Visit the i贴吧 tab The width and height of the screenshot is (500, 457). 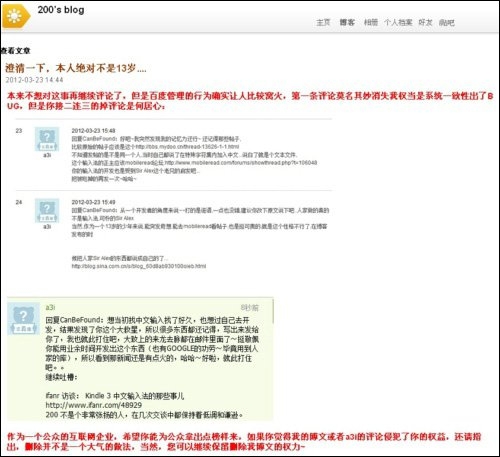[x=446, y=23]
